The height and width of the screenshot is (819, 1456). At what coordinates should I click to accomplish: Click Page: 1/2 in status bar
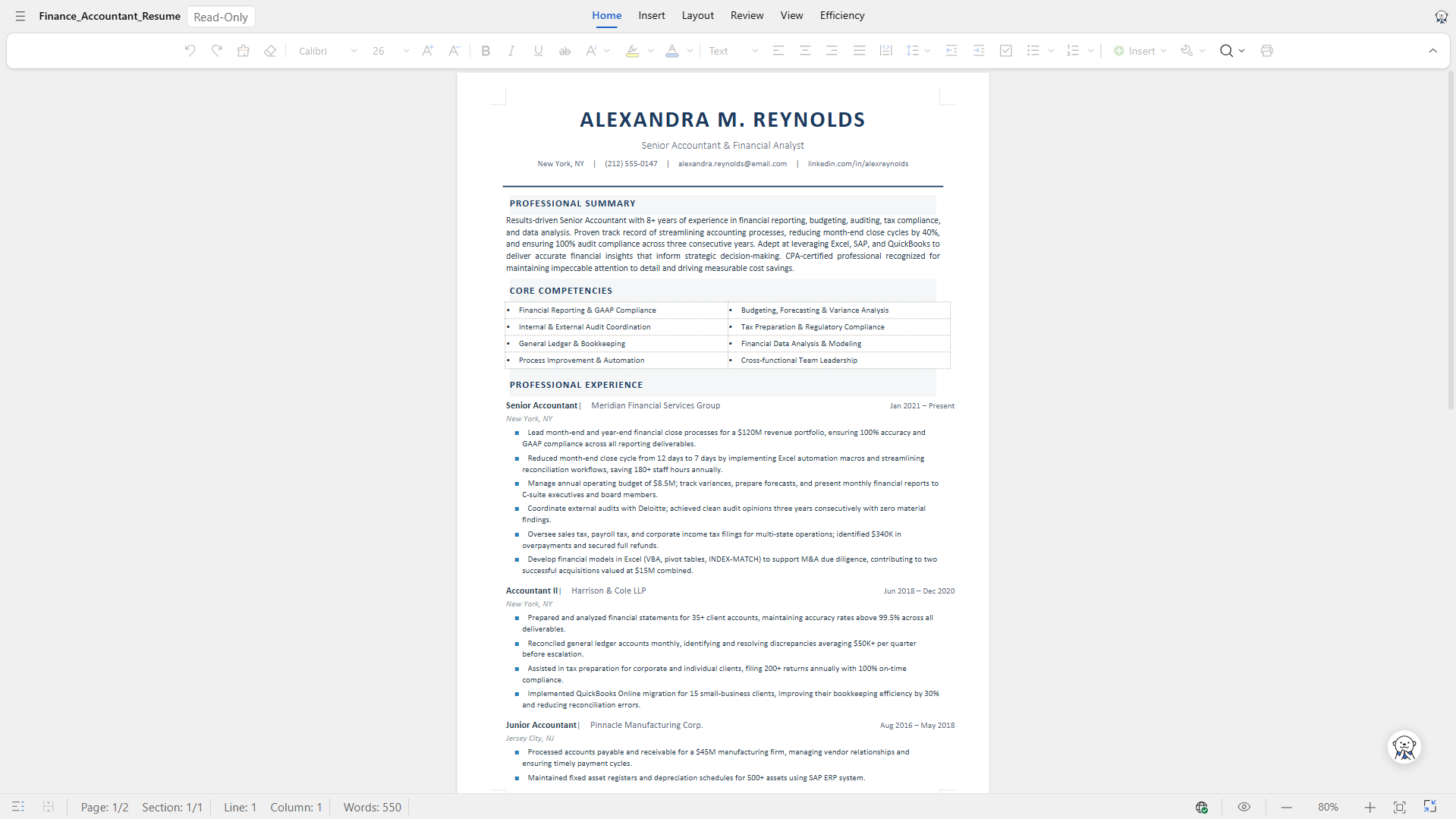(105, 807)
